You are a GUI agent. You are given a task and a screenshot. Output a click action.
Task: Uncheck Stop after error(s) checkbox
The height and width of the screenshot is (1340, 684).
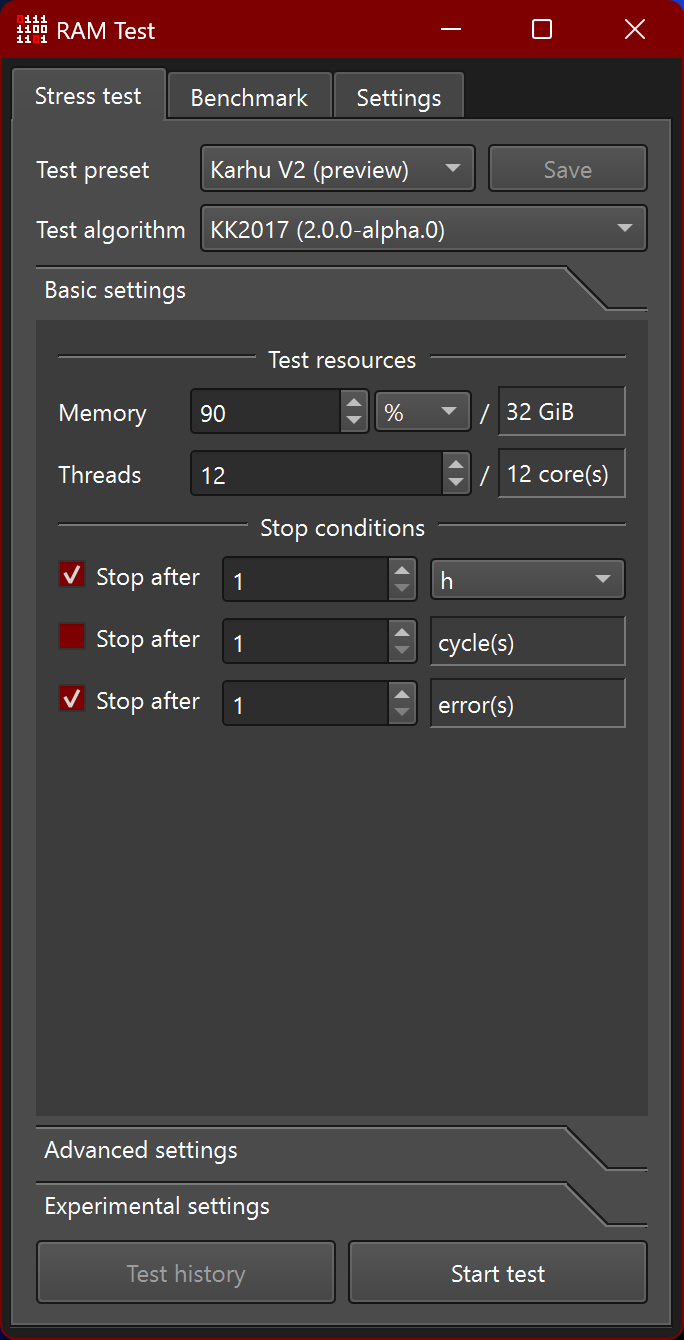tap(72, 699)
